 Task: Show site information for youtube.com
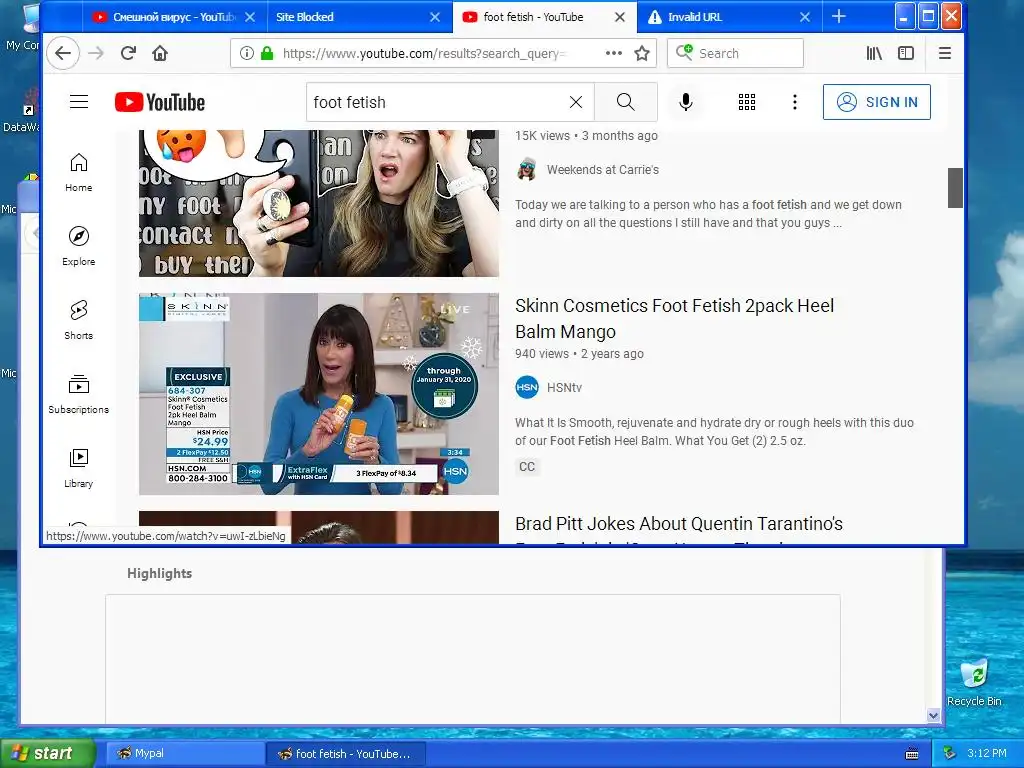point(246,54)
